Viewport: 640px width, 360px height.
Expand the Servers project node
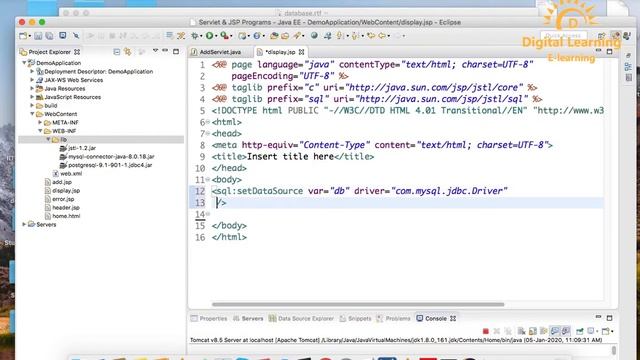24,224
